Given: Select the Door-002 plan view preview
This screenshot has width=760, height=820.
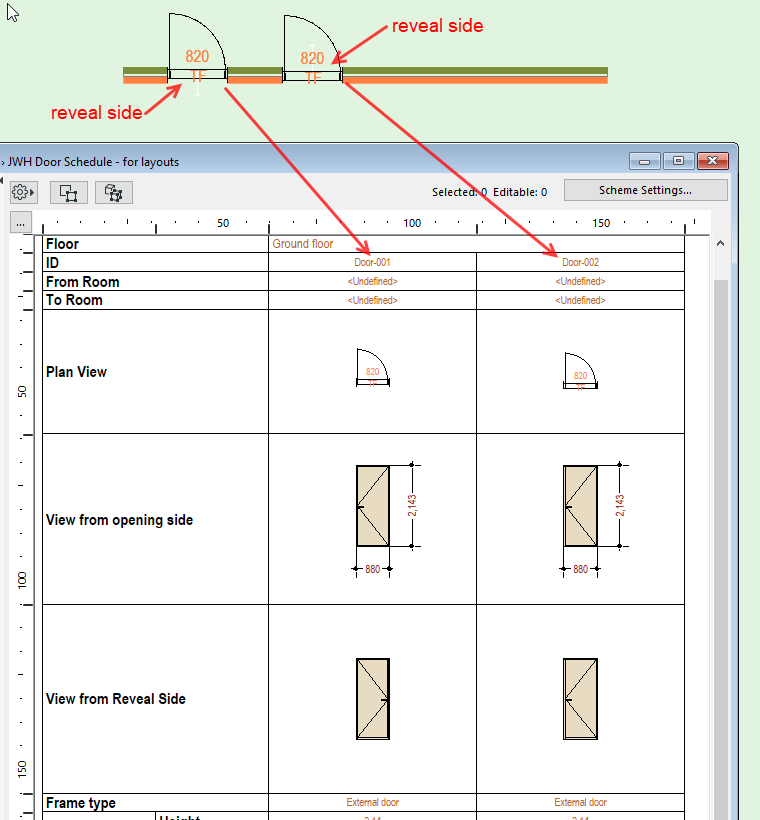Looking at the screenshot, I should click(580, 371).
